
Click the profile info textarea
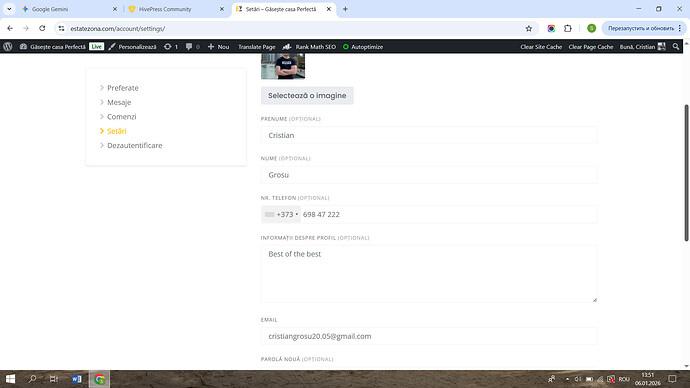point(429,274)
